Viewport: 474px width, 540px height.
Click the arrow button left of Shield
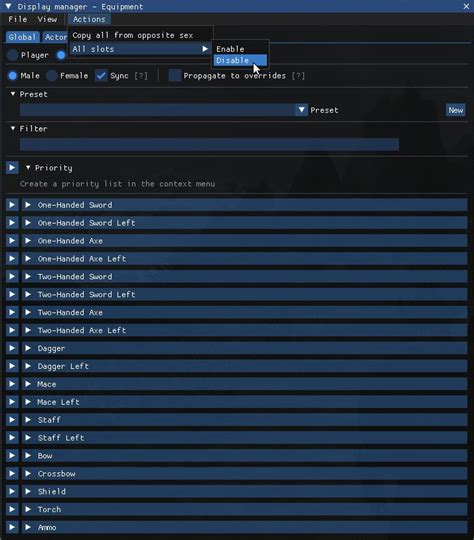click(12, 491)
